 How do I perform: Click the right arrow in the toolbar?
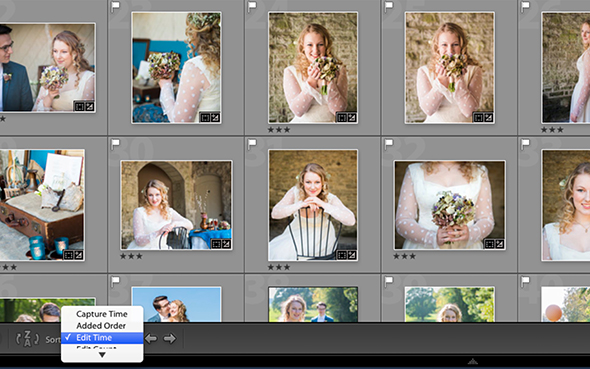[169, 339]
